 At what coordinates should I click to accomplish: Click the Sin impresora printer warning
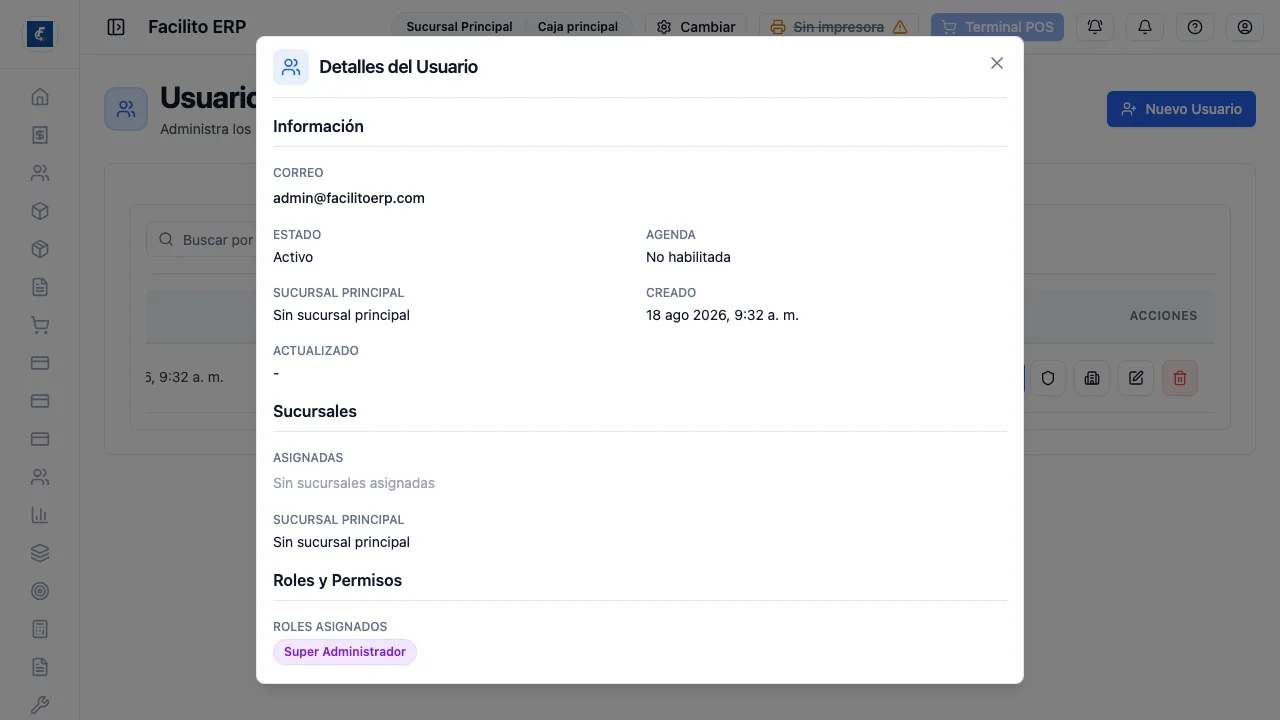(839, 27)
